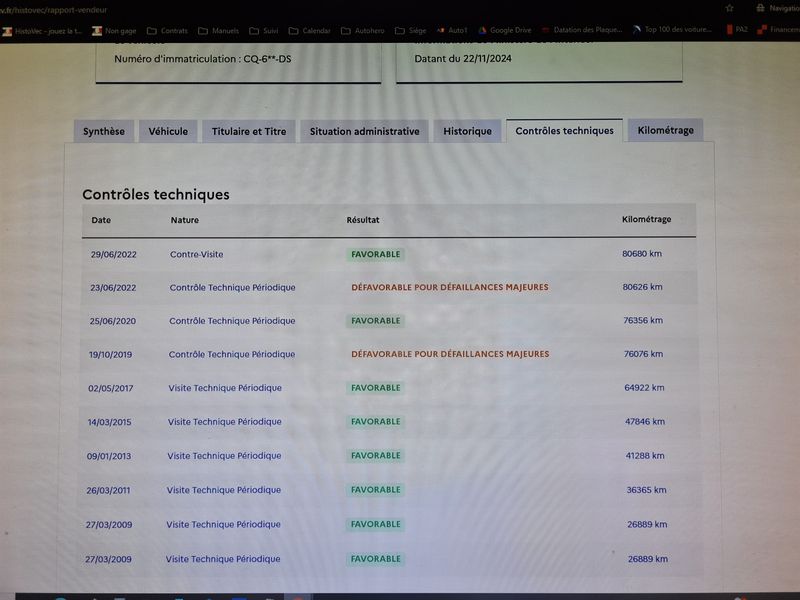Open the Manuels bookmark folder
The image size is (800, 600).
click(218, 31)
